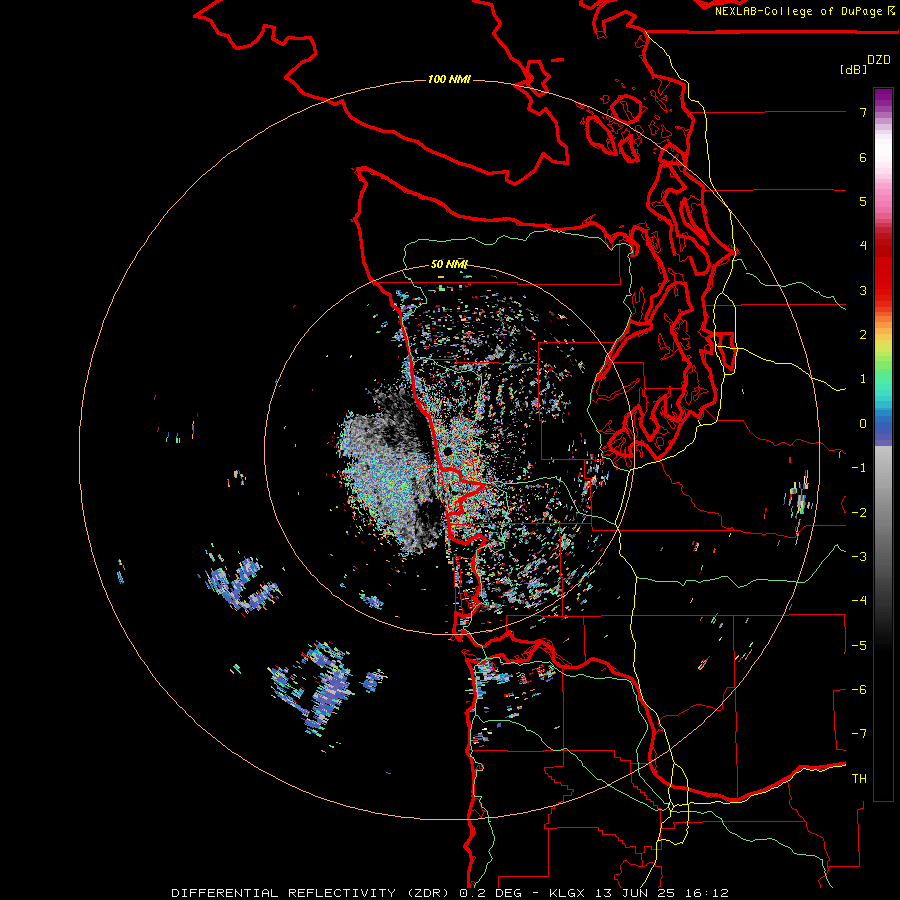Click the 5 dB tick label on scale
Viewport: 900px width, 900px height.
click(x=863, y=201)
